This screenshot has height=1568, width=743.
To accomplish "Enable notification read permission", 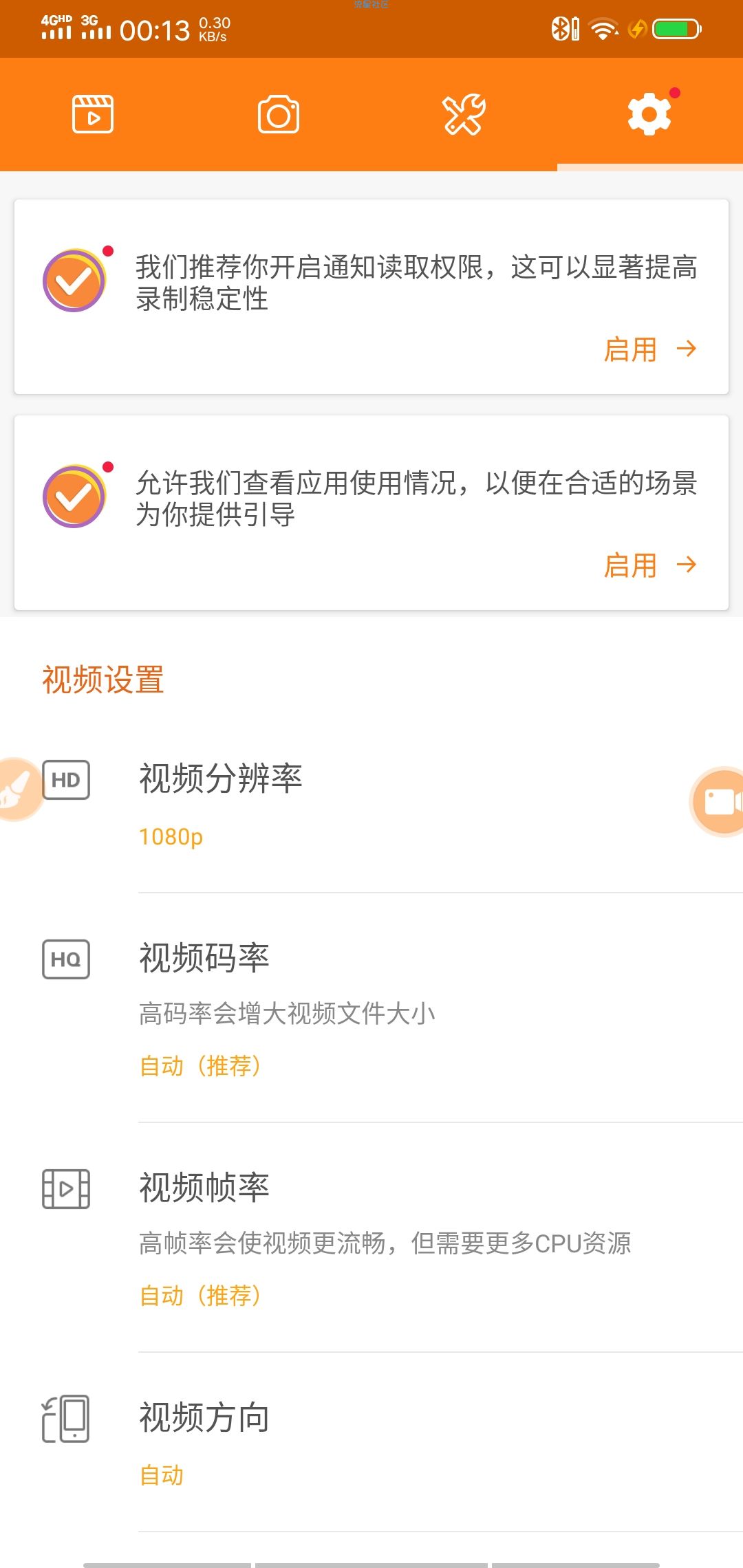I will [650, 349].
